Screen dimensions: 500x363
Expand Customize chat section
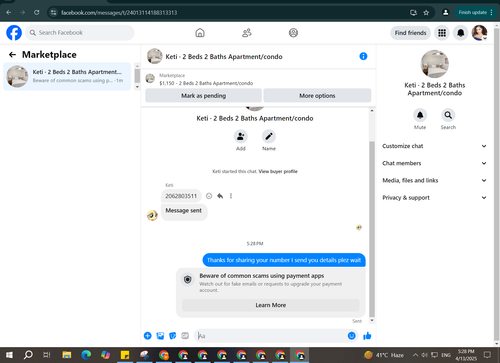pyautogui.click(x=434, y=146)
